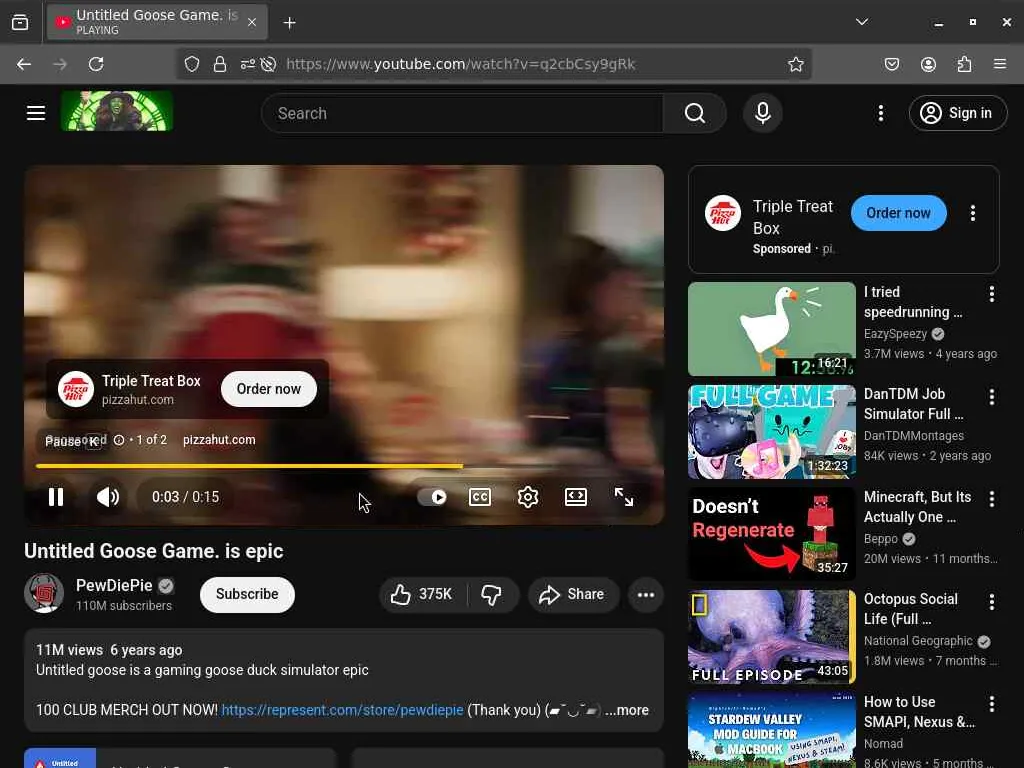Save page to Pocket

click(891, 64)
